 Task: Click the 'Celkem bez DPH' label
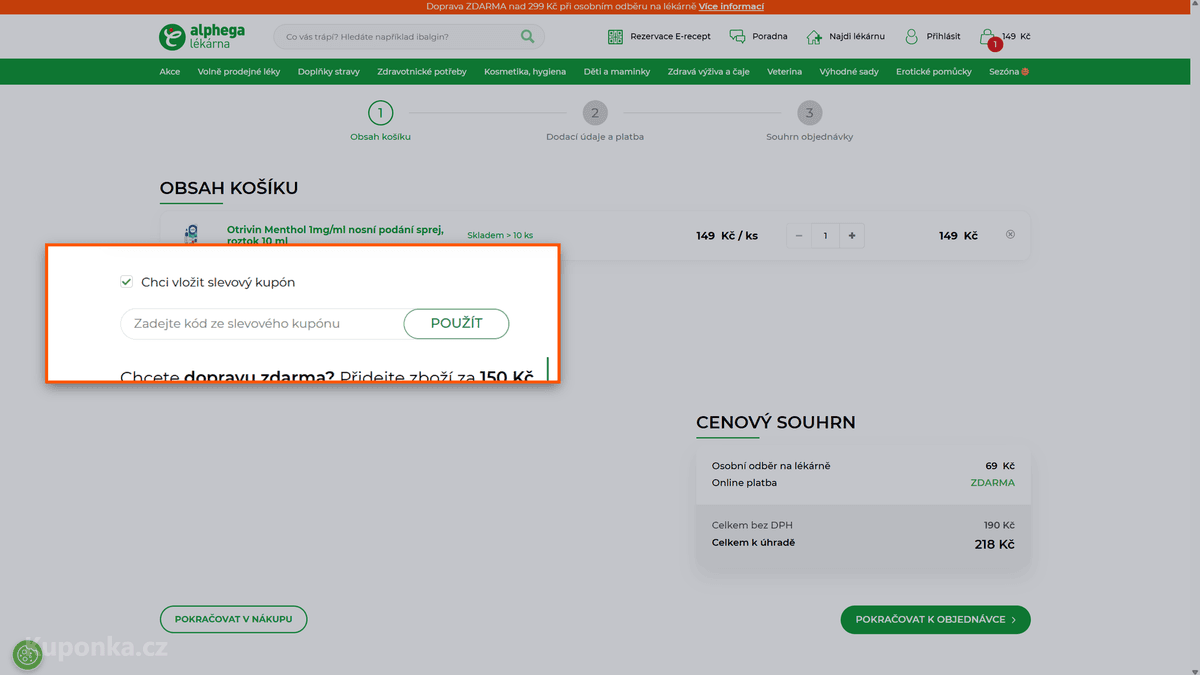tap(752, 525)
